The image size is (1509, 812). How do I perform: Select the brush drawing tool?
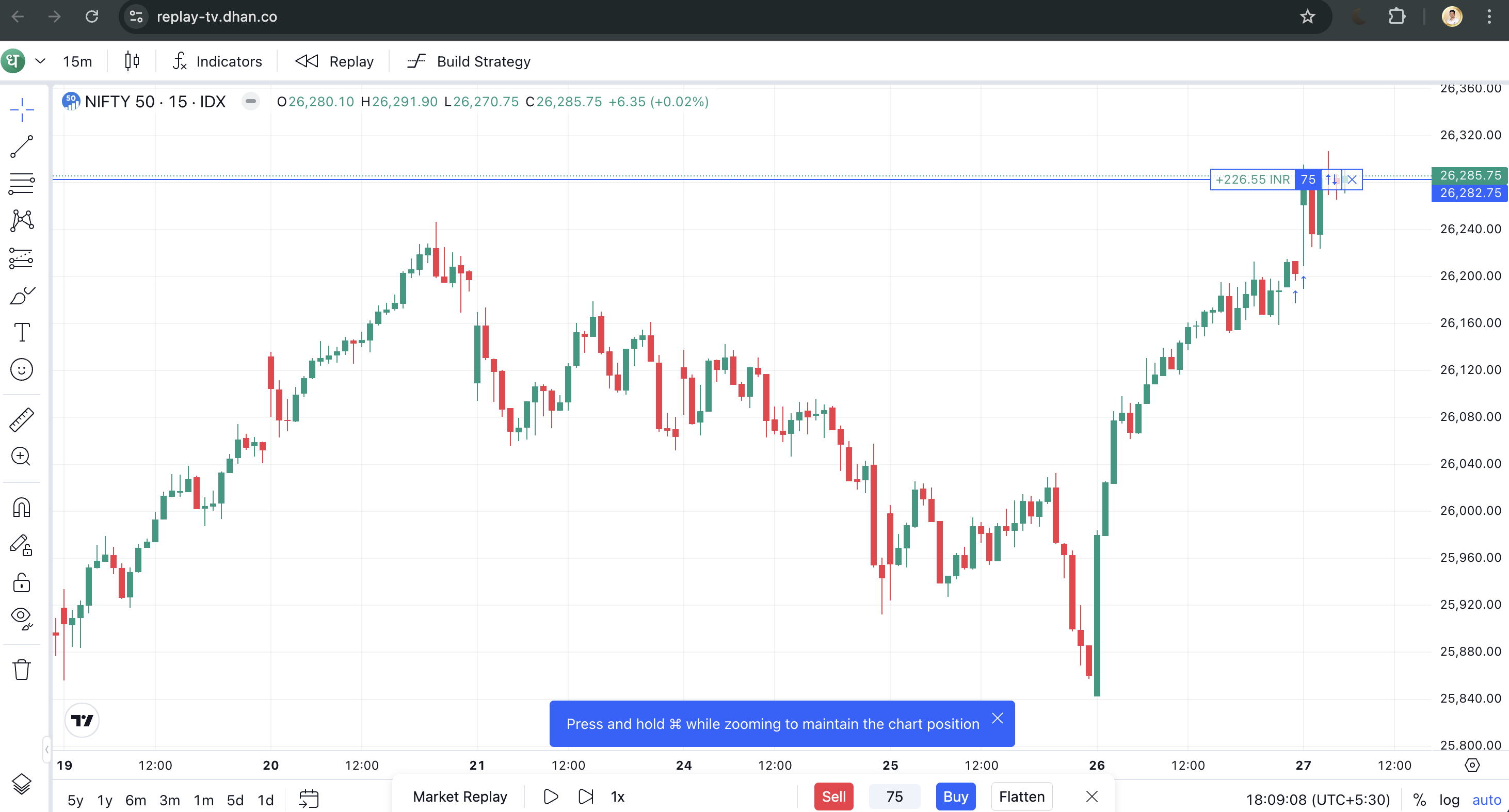point(22,296)
